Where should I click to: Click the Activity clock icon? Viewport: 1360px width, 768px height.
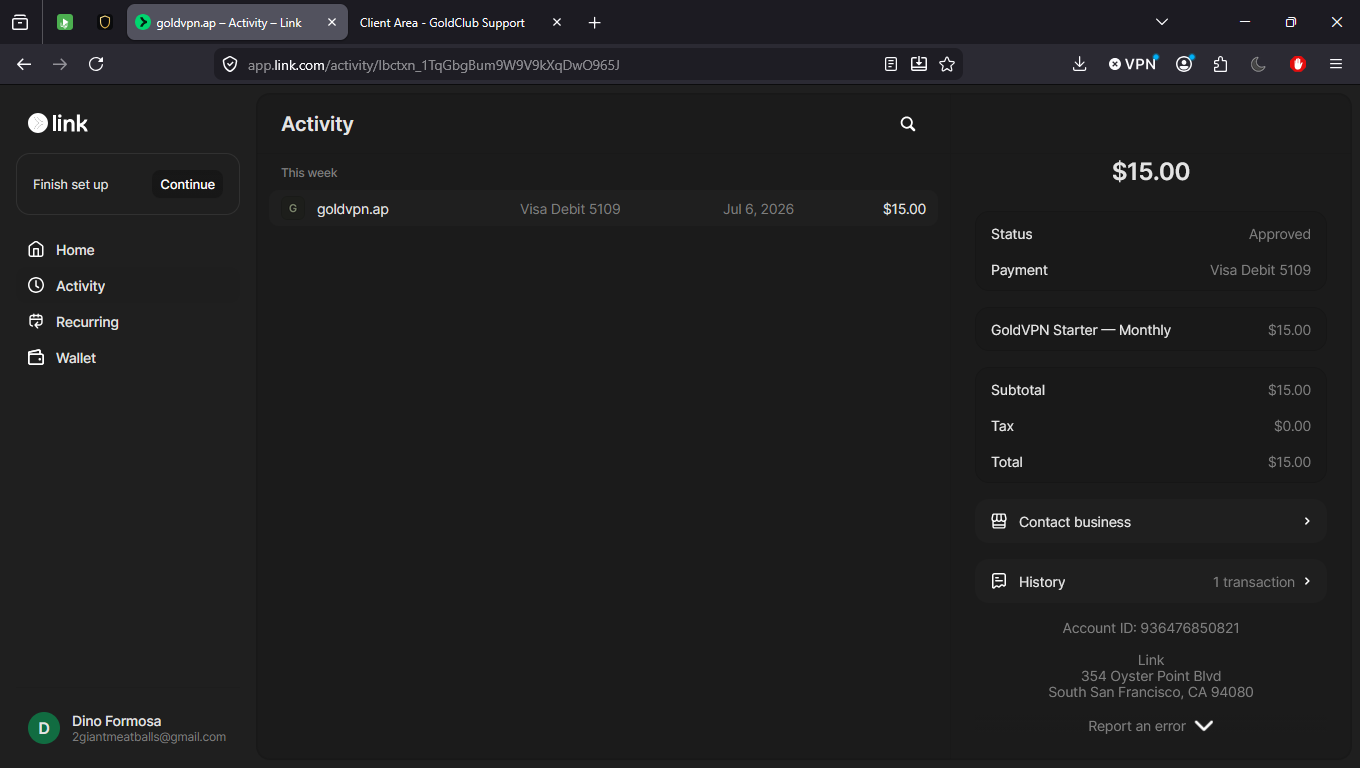tap(36, 285)
